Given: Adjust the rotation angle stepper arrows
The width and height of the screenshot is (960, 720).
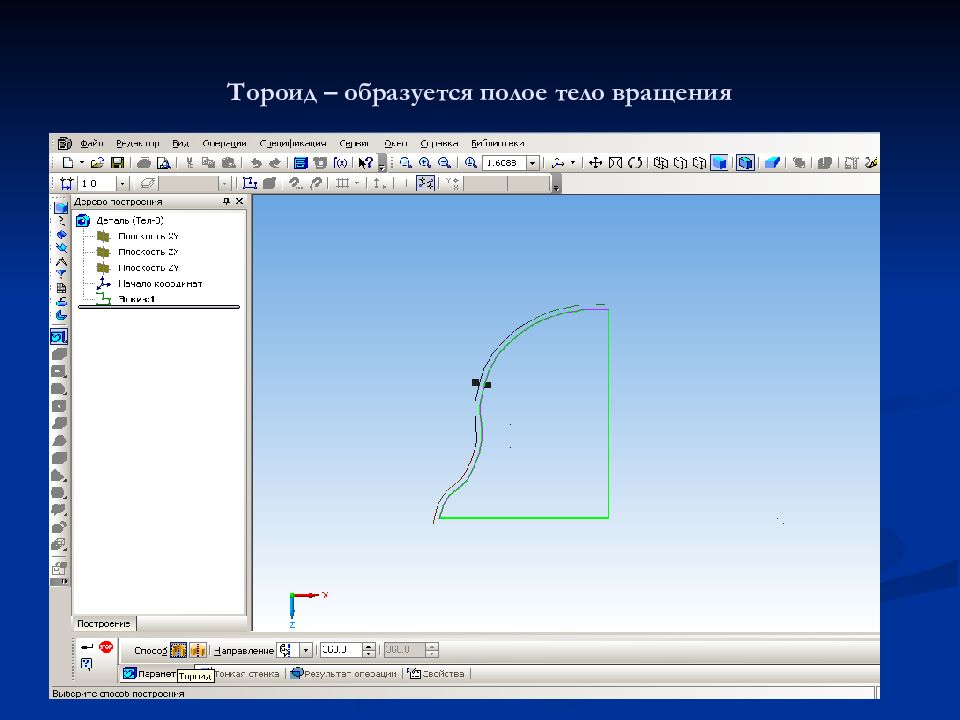Looking at the screenshot, I should point(369,650).
